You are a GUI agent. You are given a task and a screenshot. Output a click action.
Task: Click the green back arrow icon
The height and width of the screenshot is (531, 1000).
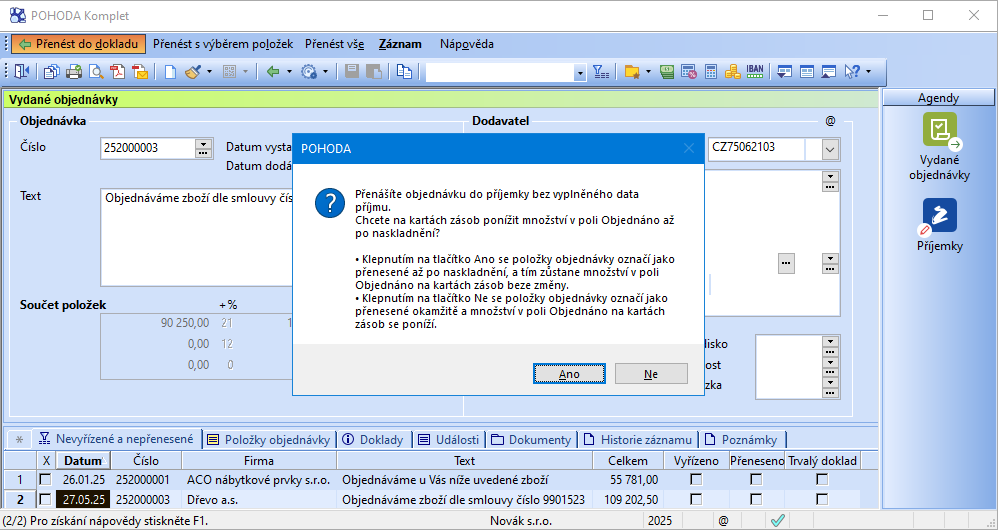coord(273,71)
